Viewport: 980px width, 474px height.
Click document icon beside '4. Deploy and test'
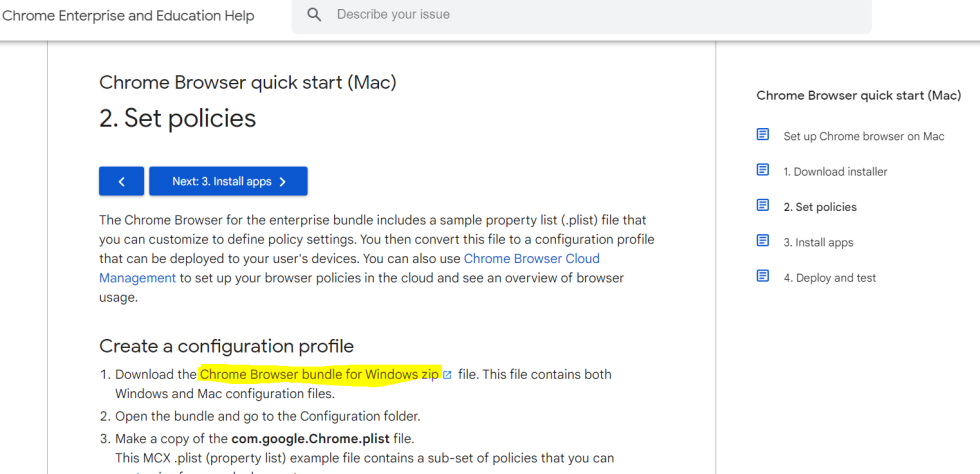point(762,276)
